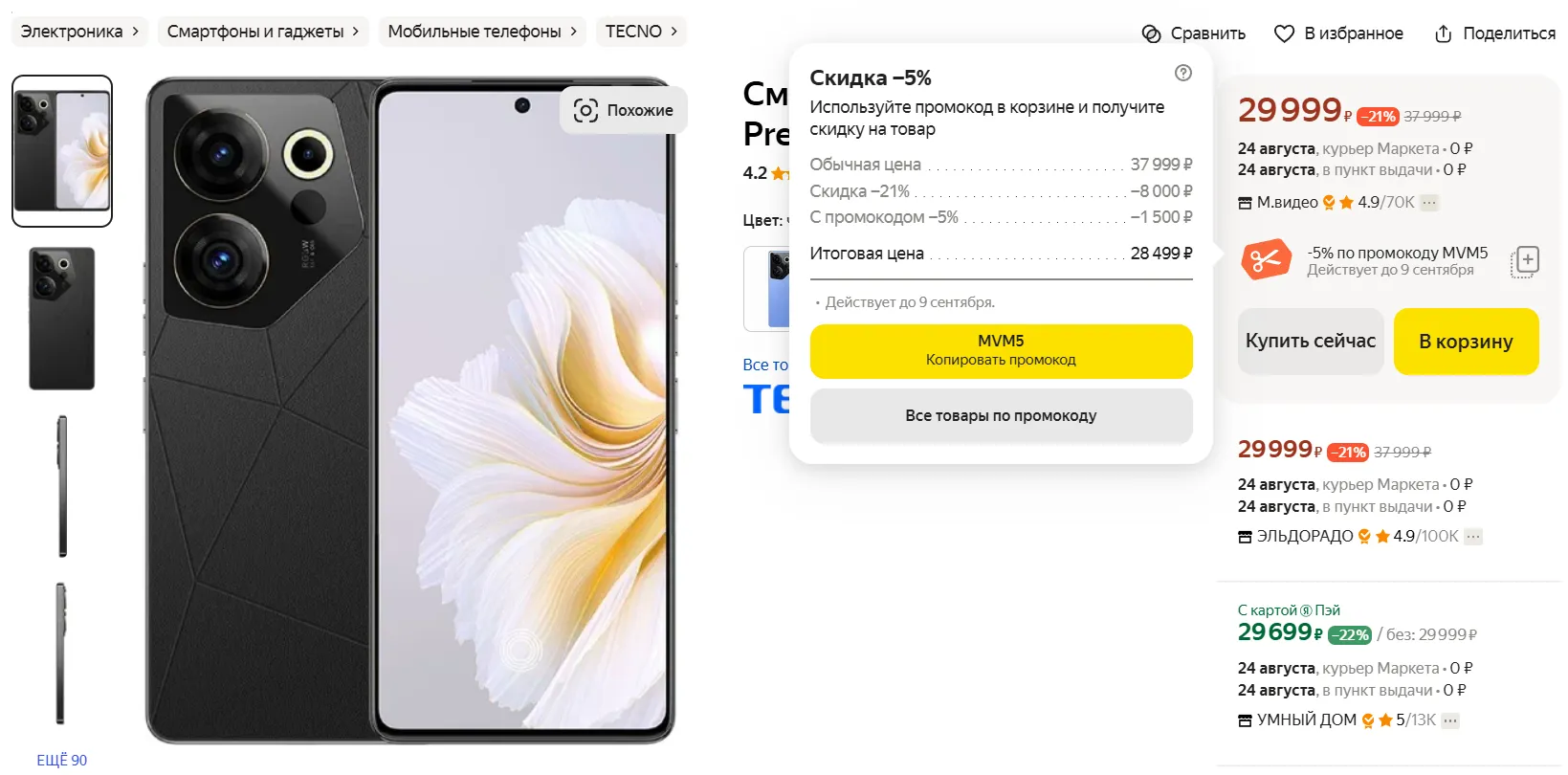This screenshot has width=1568, height=775.
Task: Open Все товары по промокоду
Action: tap(1001, 416)
